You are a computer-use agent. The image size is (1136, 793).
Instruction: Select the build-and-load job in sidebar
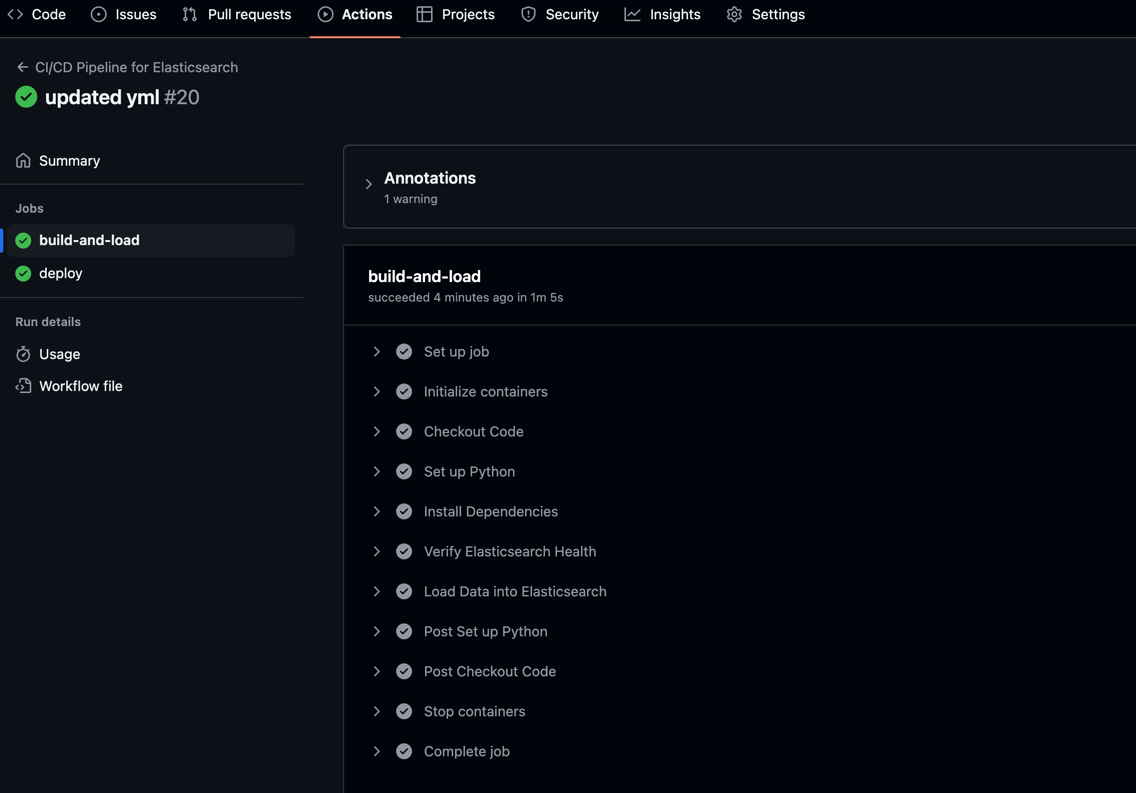tap(151, 240)
